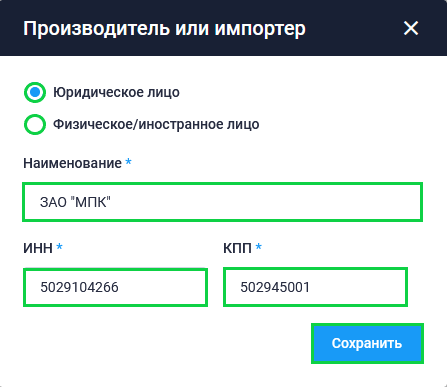447x387 pixels.
Task: Click blank dialog area left of Сохранить
Action: (x=167, y=343)
